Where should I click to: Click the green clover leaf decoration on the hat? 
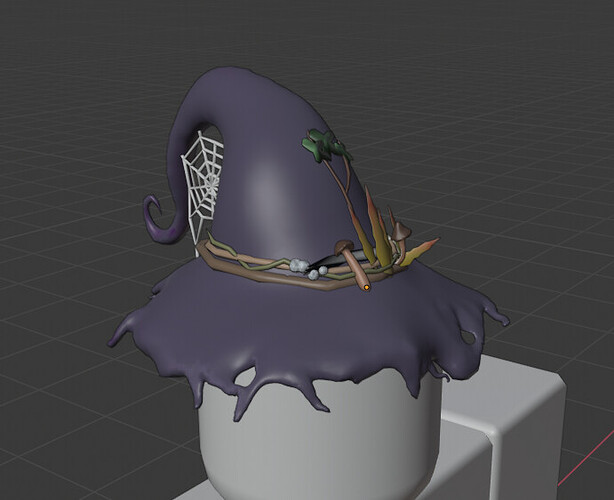326,146
